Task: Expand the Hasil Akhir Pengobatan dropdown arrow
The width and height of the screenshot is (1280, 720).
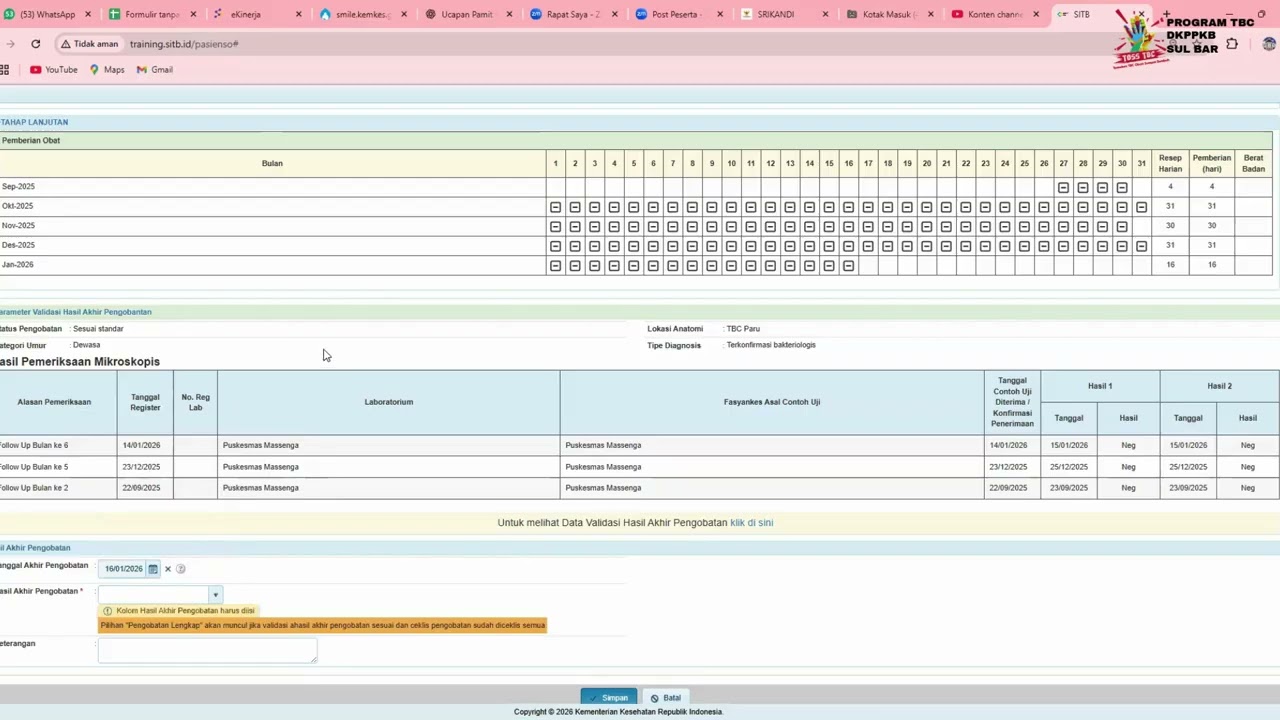Action: point(215,595)
